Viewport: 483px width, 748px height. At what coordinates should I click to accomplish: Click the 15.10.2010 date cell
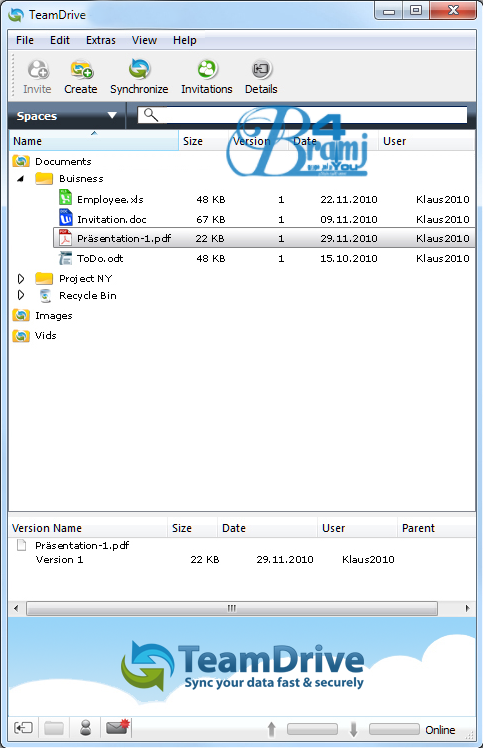point(349,259)
